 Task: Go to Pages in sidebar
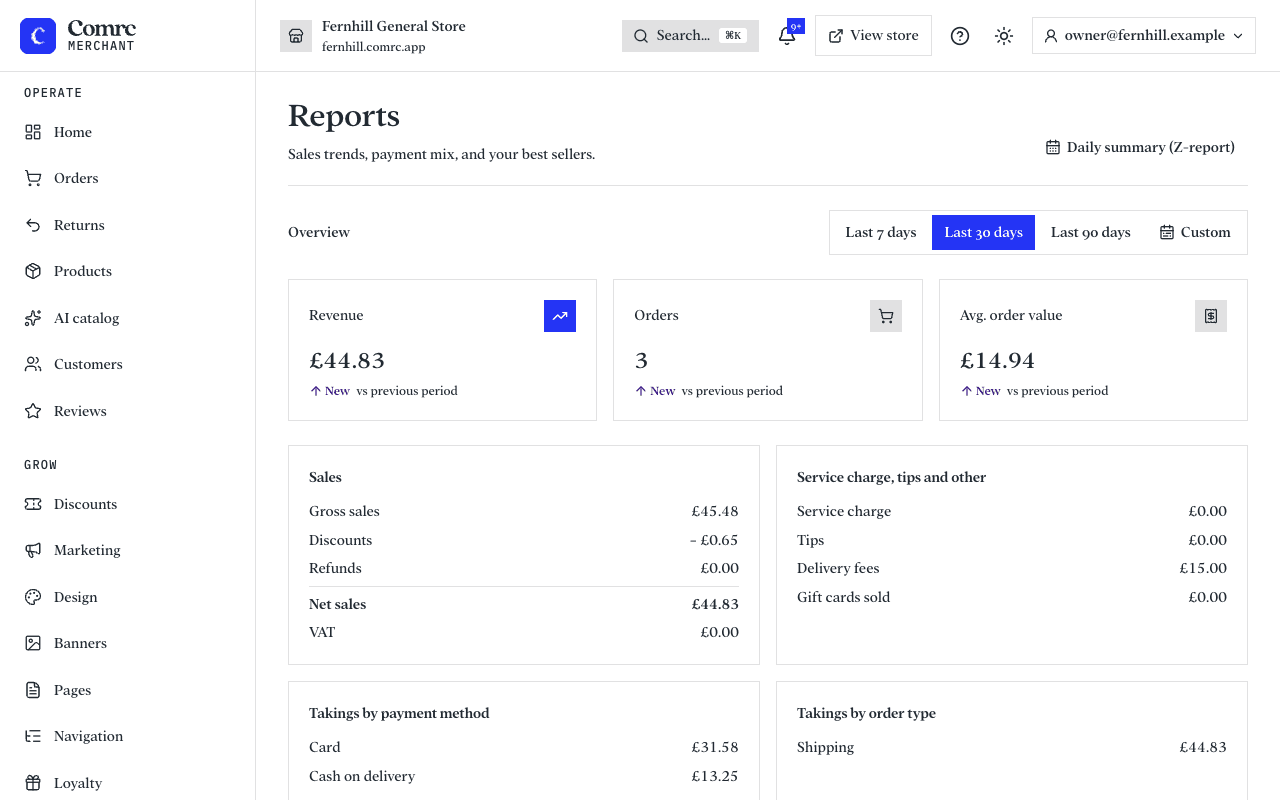pyautogui.click(x=128, y=690)
